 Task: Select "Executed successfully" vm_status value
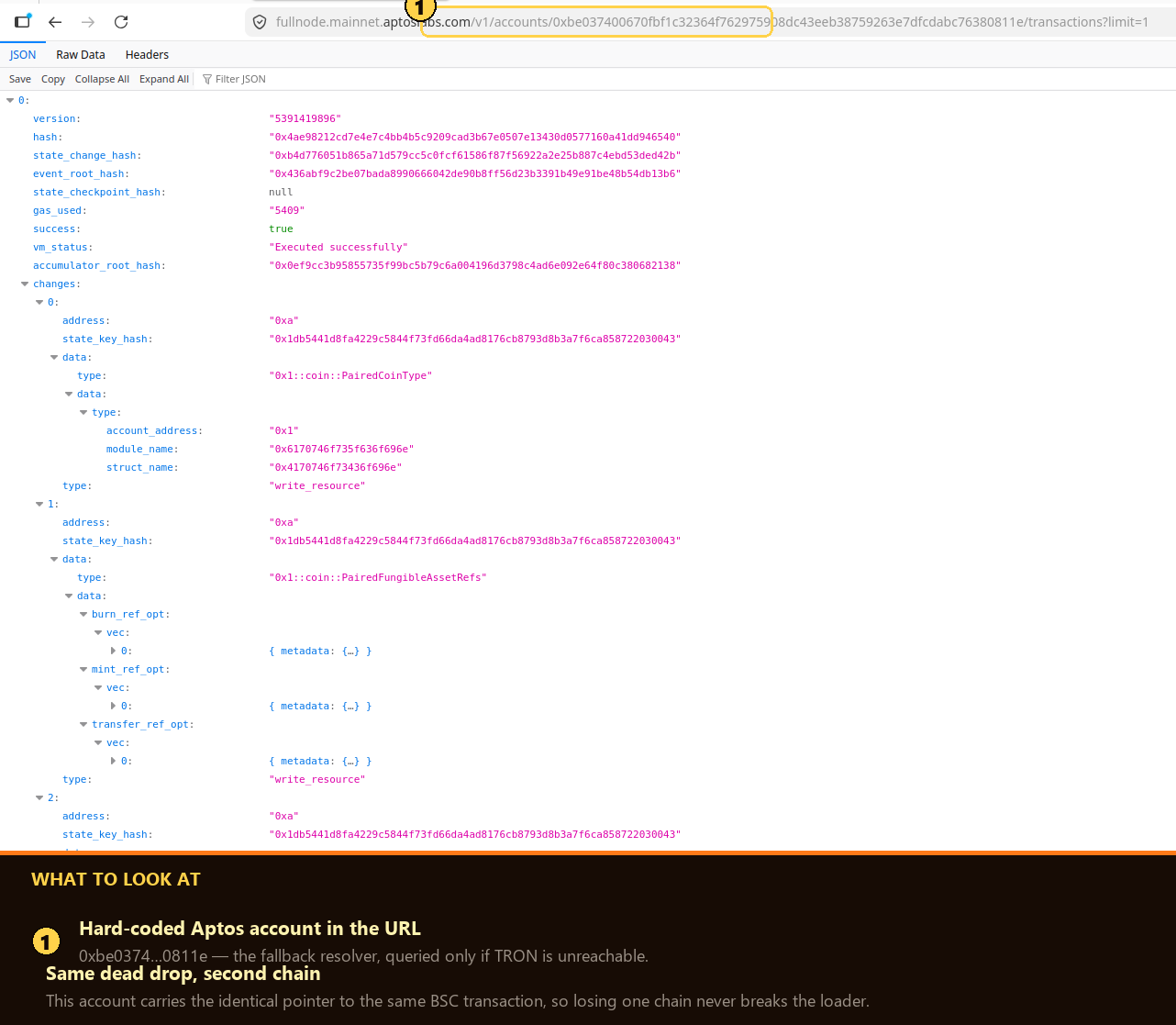click(338, 247)
